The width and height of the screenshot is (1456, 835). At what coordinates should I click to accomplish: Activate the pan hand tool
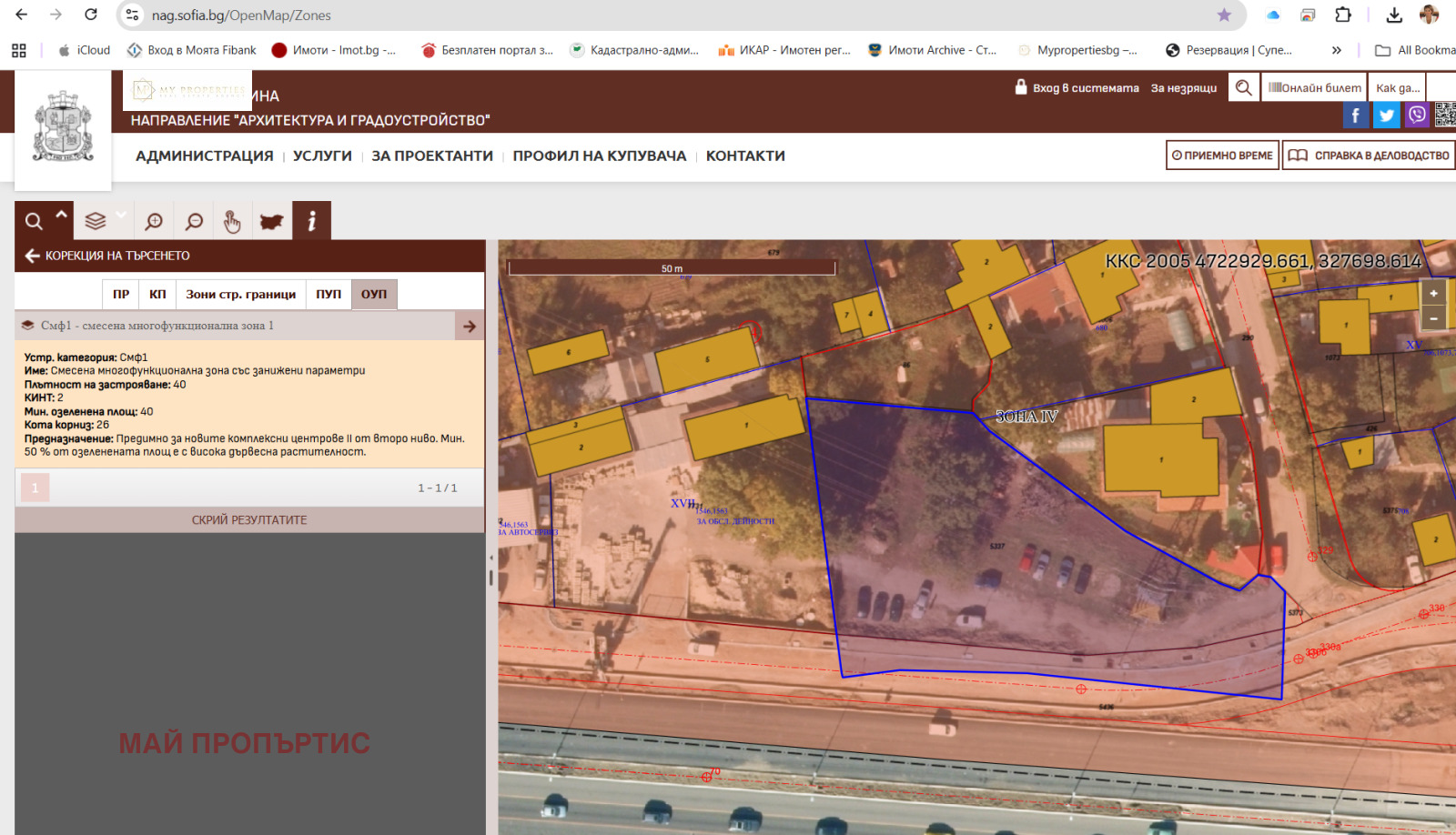click(x=232, y=221)
